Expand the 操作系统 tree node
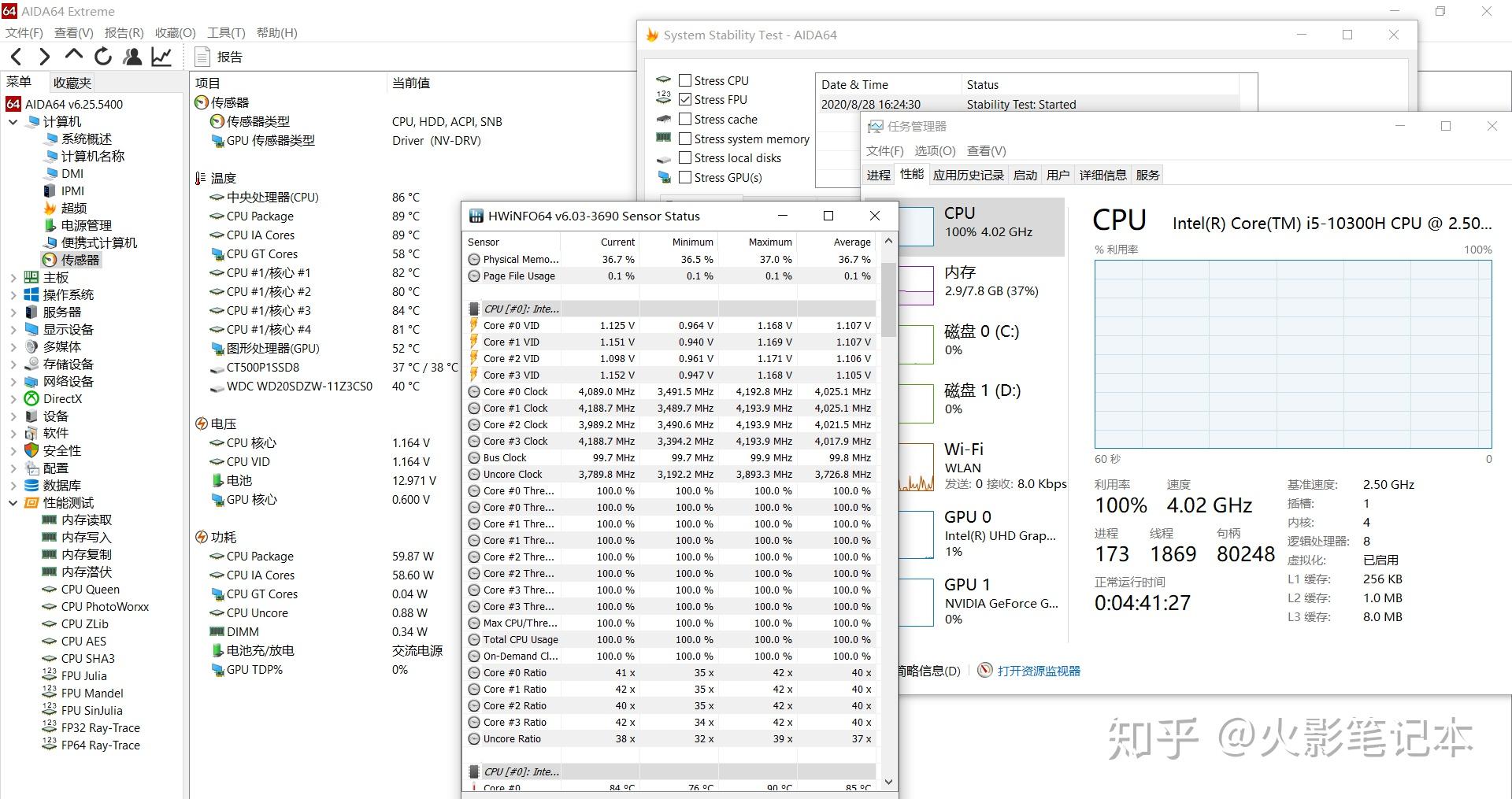The width and height of the screenshot is (1512, 799). [x=13, y=294]
